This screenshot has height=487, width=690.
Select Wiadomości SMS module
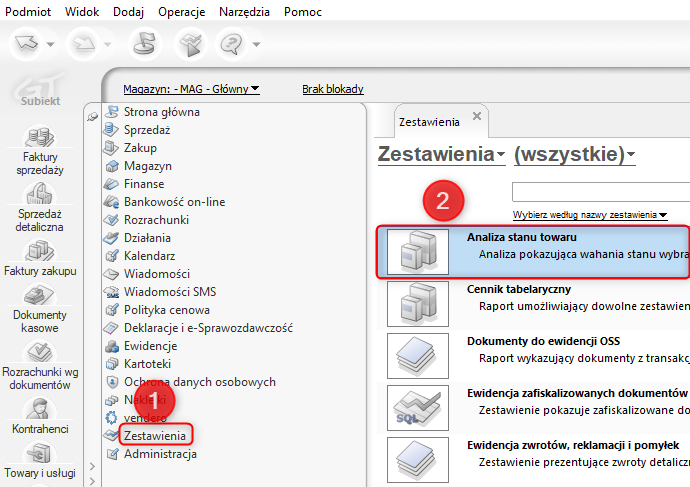(170, 292)
